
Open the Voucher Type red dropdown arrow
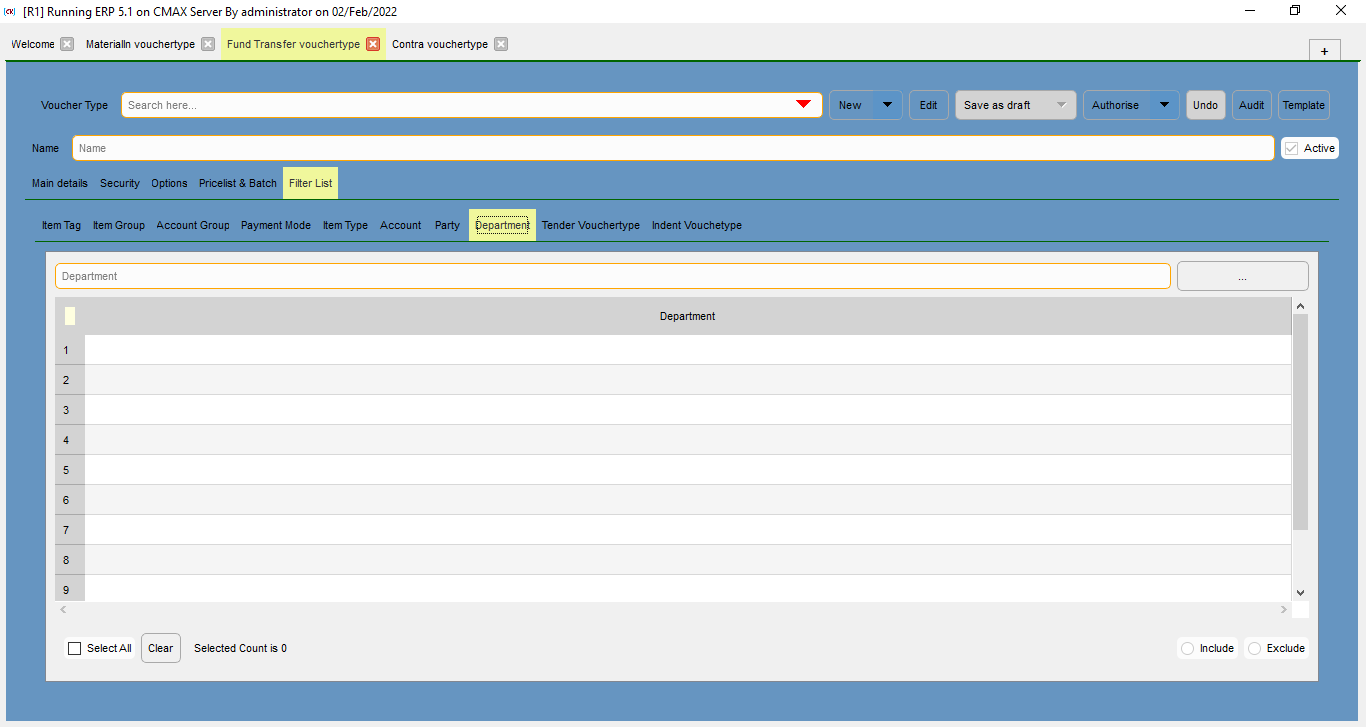coord(803,105)
